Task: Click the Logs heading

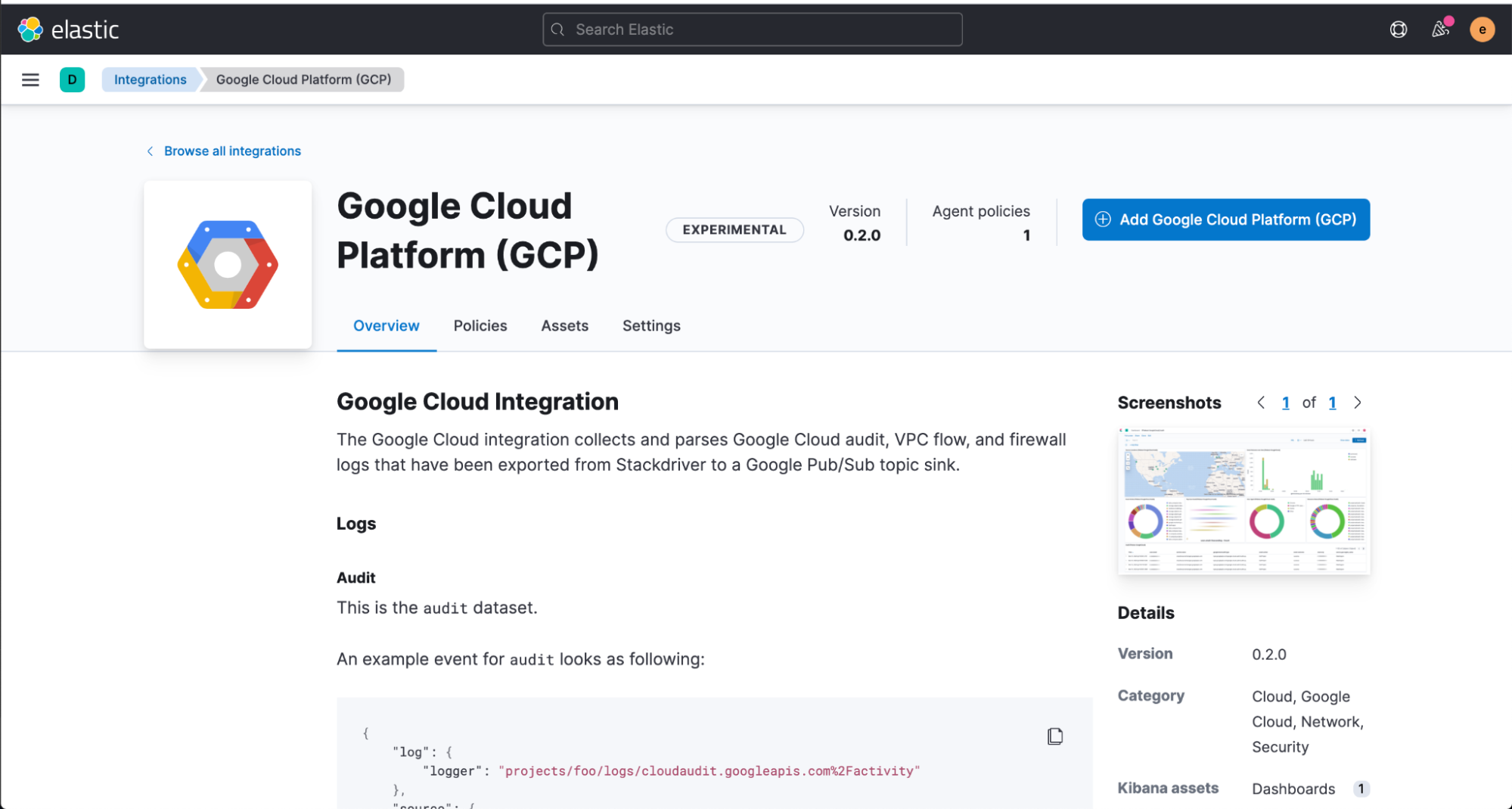Action: (356, 524)
